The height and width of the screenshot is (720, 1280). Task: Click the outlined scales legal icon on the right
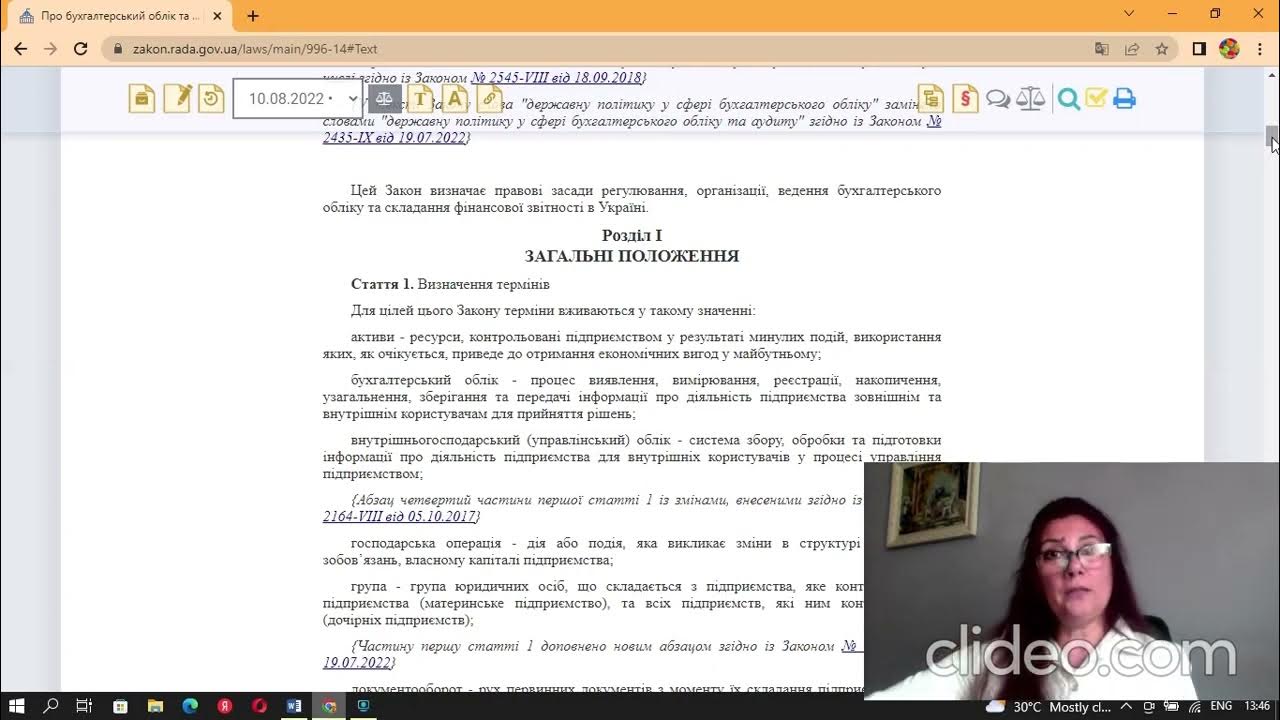(1030, 98)
